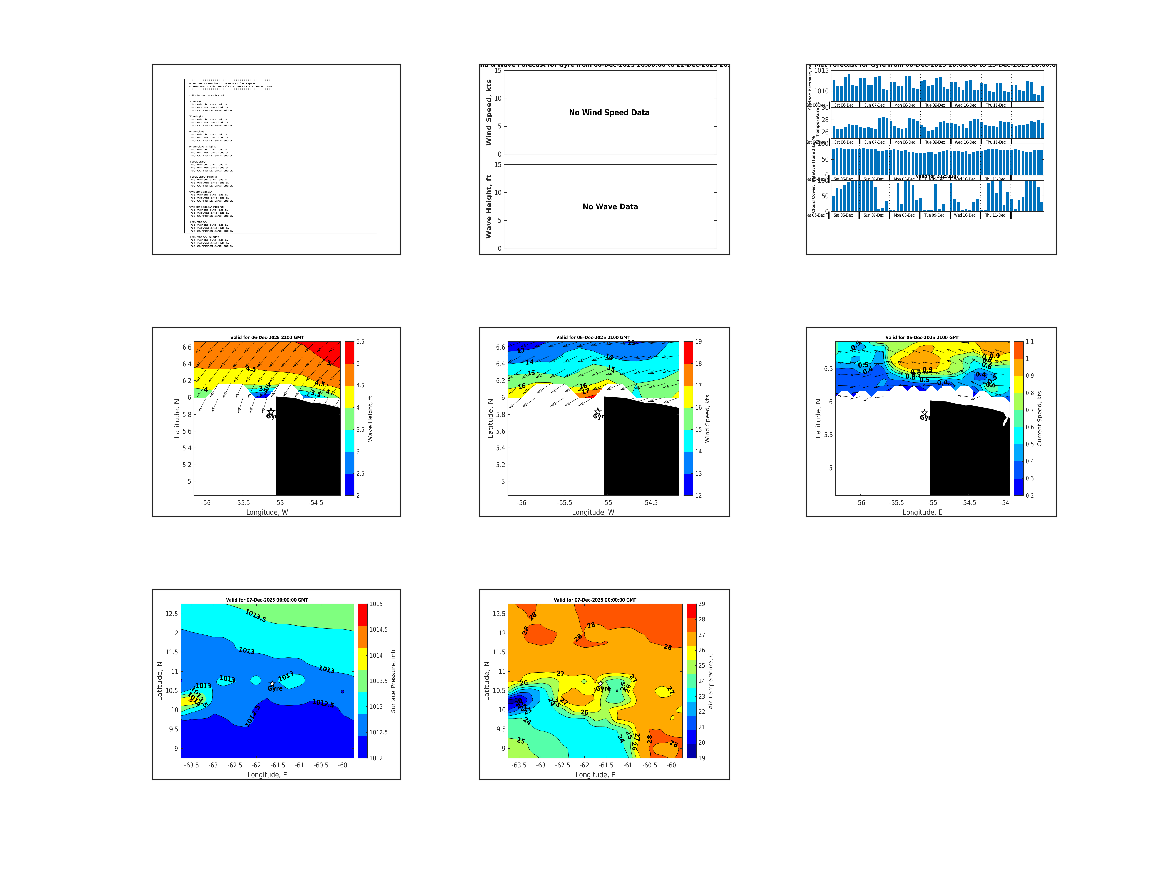Click the surface pressure color bar
Image resolution: width=1167 pixels, height=875 pixels.
click(x=363, y=681)
